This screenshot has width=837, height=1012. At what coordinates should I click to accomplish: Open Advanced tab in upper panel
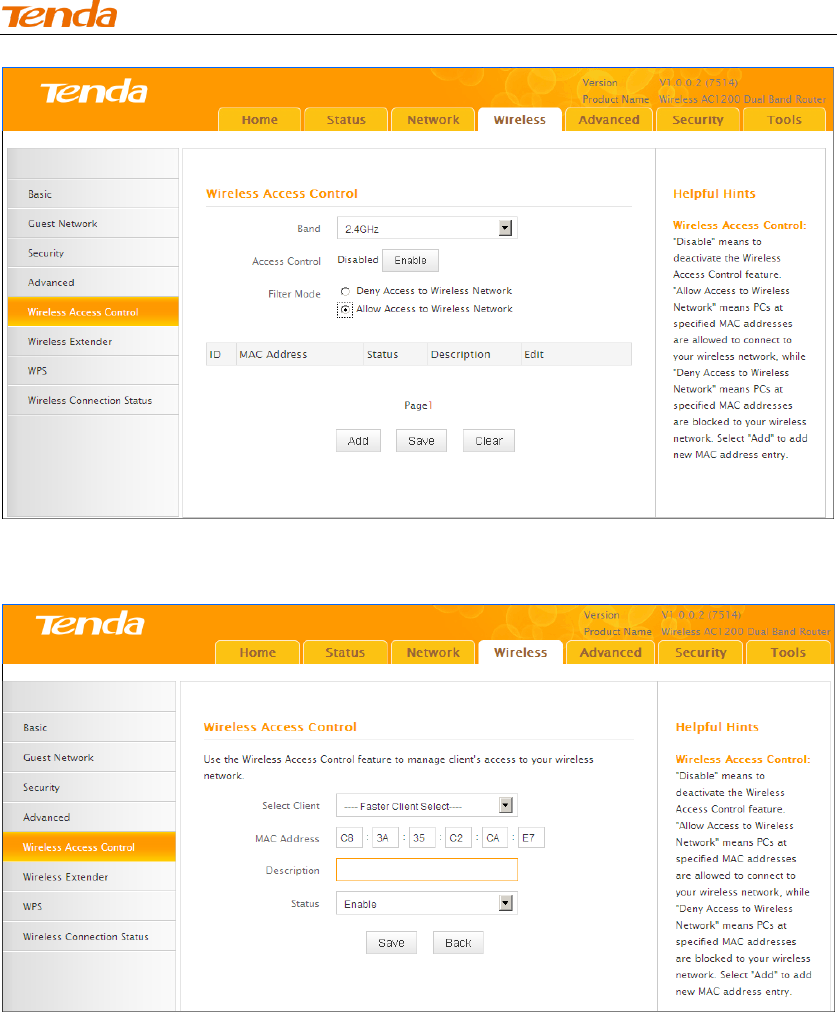tap(609, 119)
